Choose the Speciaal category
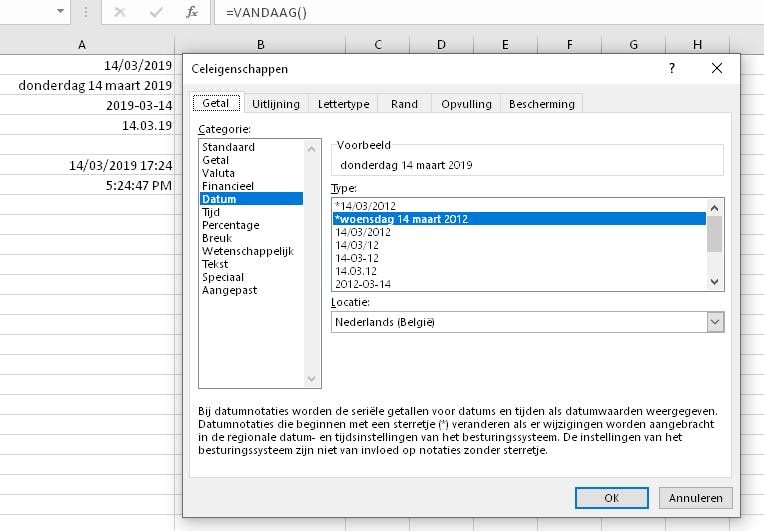Image resolution: width=764 pixels, height=531 pixels. (x=251, y=277)
